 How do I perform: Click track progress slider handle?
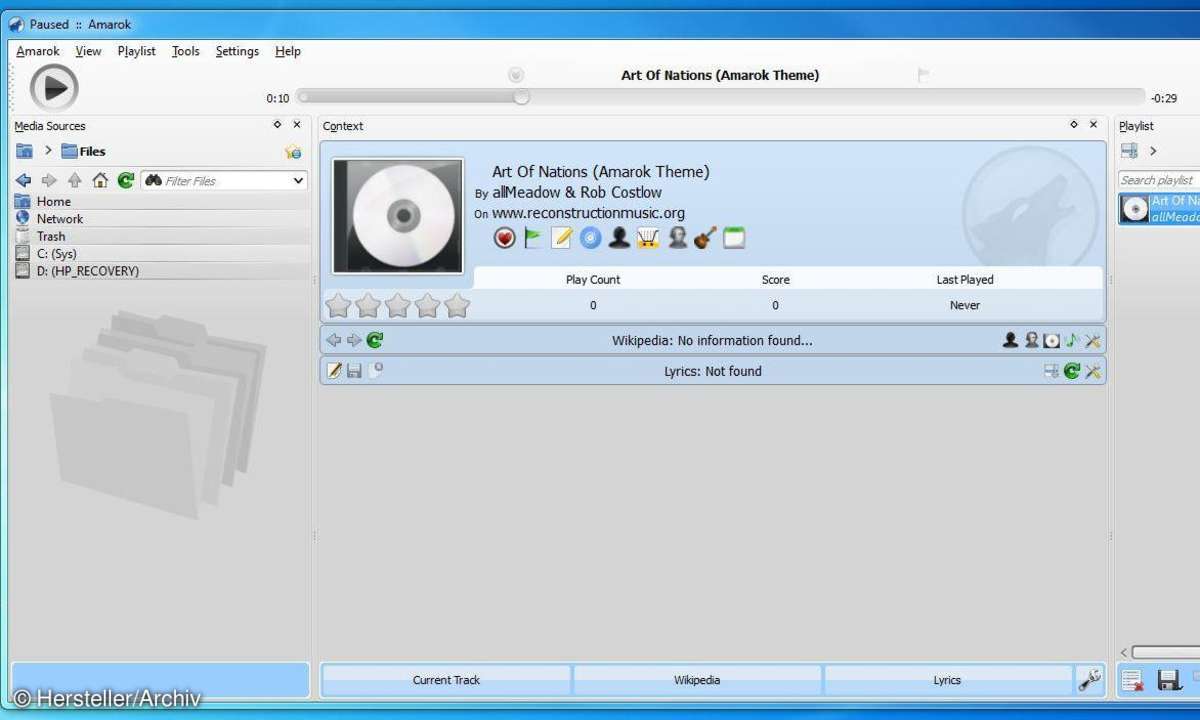click(521, 97)
